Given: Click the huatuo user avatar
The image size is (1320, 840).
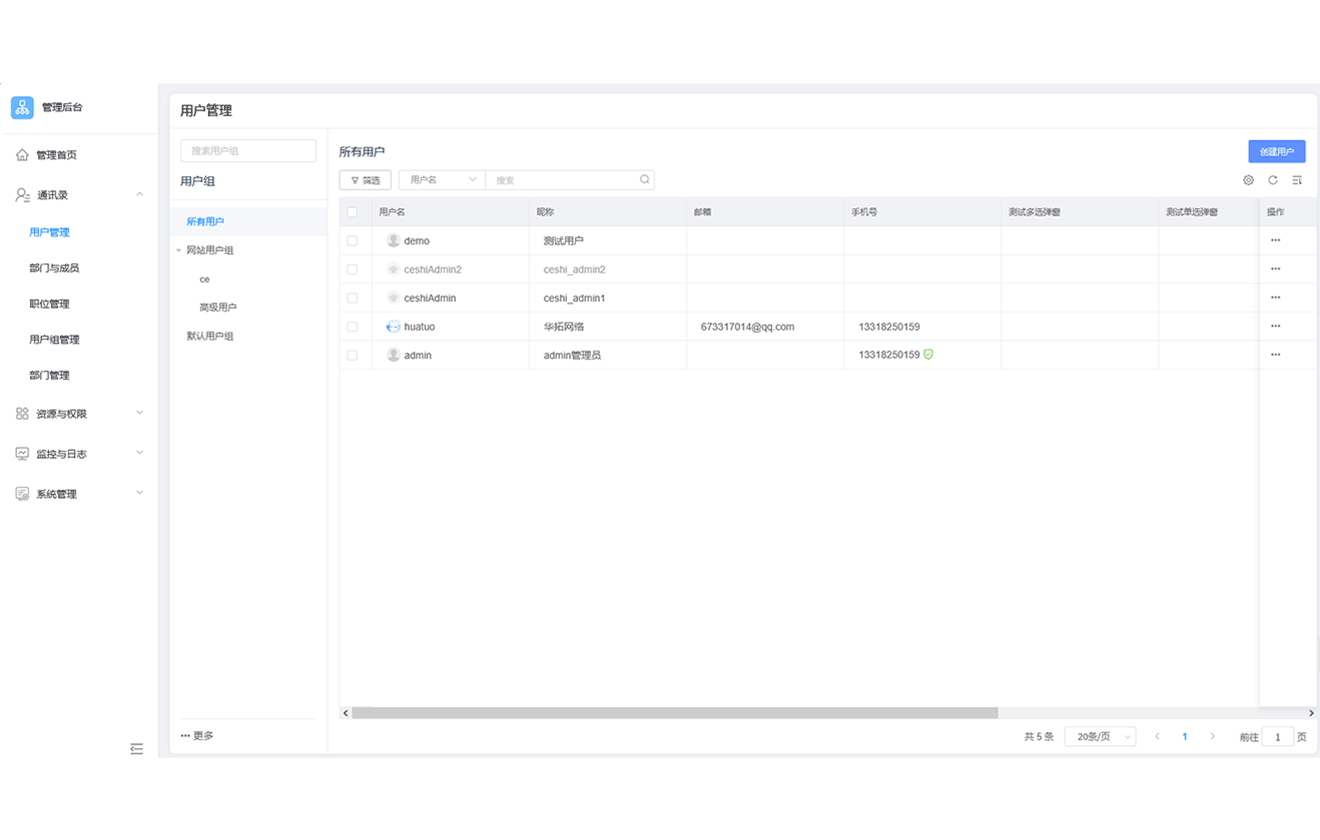Looking at the screenshot, I should [x=393, y=327].
